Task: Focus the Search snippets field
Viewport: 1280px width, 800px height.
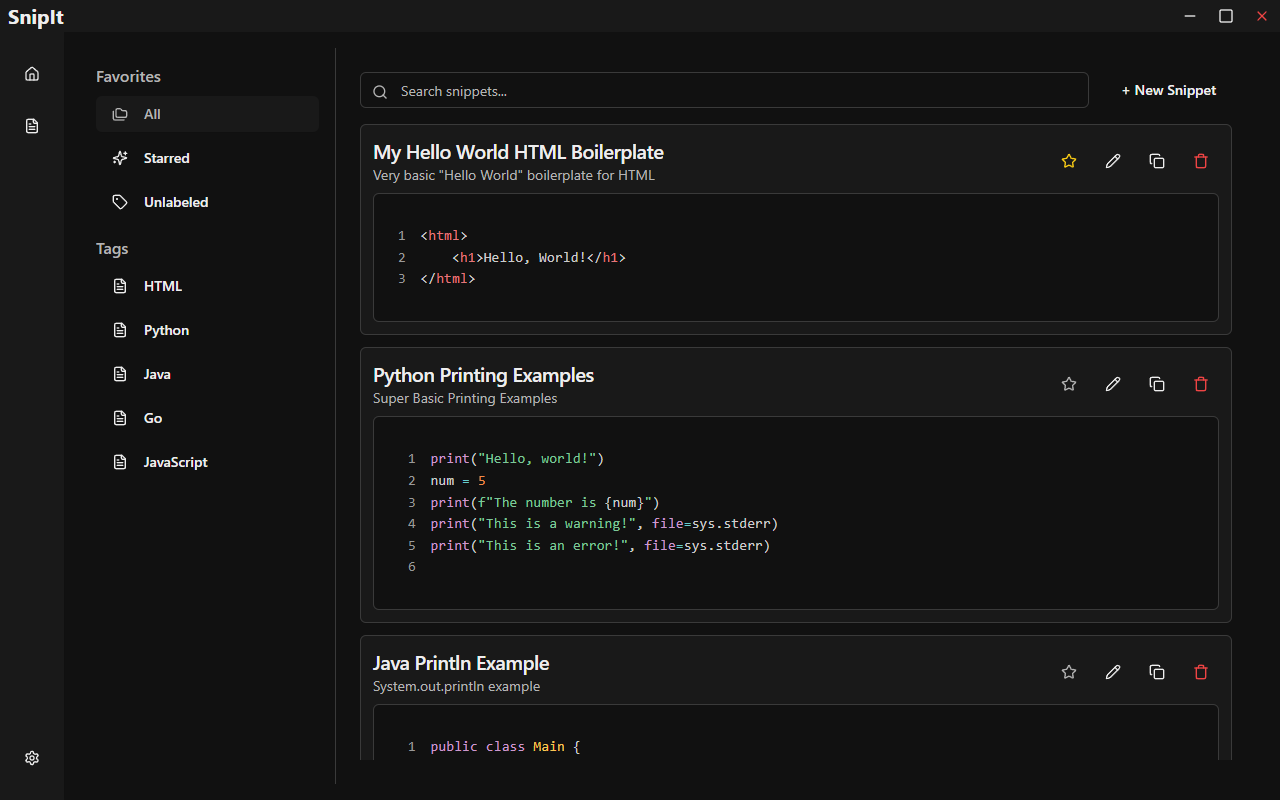Action: (724, 90)
